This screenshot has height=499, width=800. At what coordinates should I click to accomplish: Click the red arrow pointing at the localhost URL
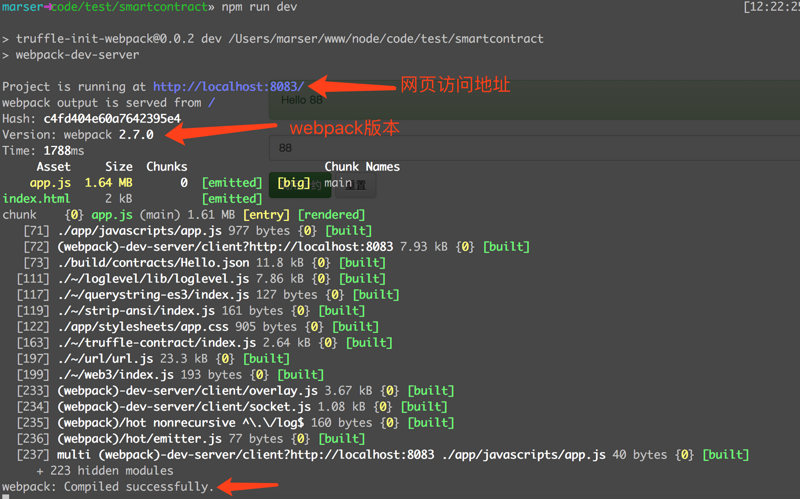(350, 87)
